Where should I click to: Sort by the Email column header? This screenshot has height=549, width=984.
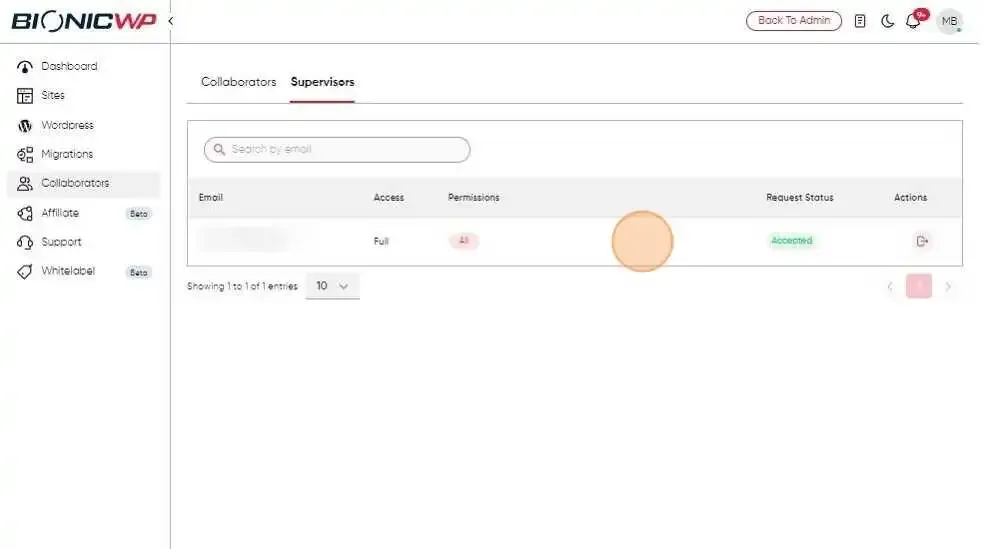click(x=211, y=197)
